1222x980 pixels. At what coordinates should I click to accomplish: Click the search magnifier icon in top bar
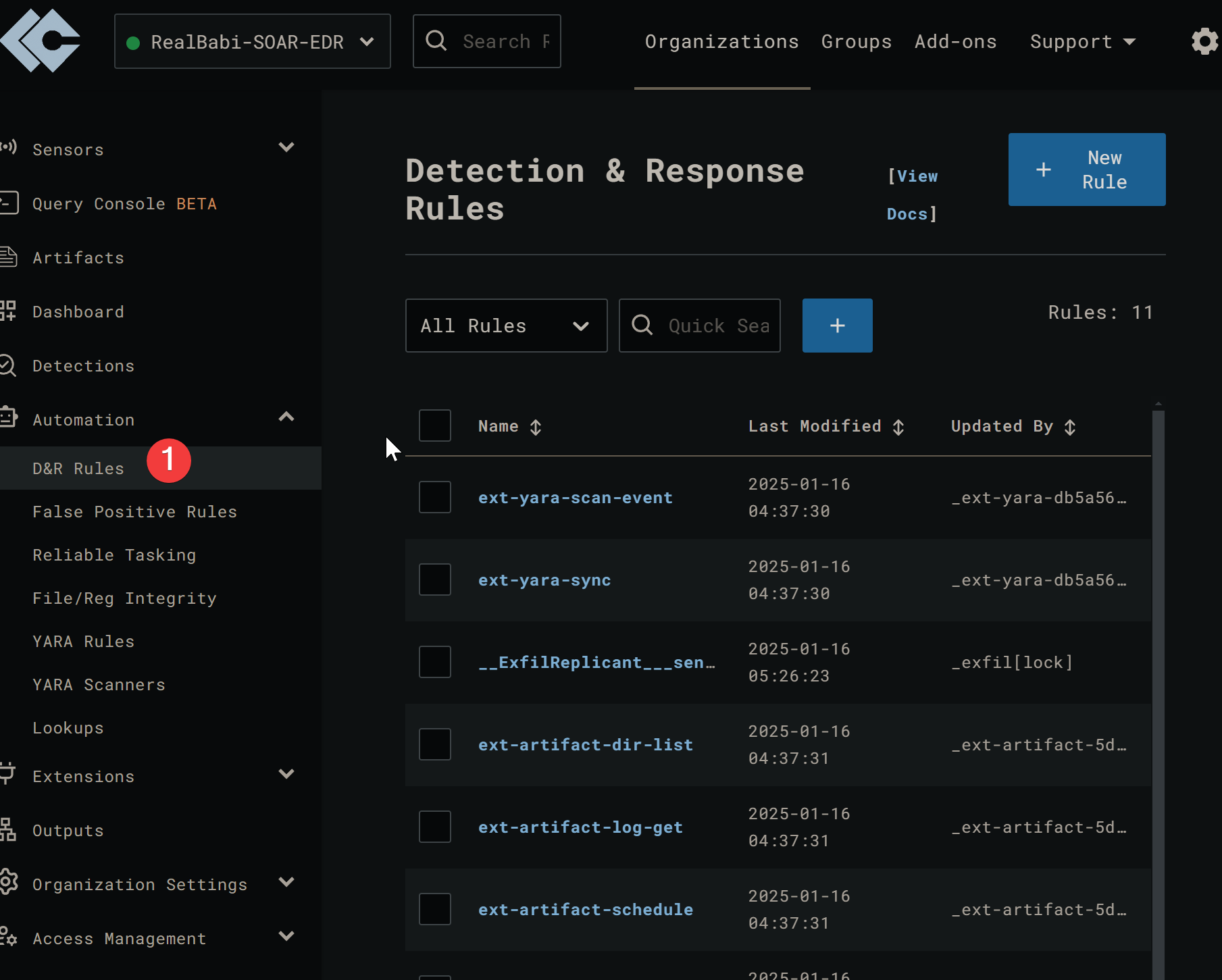click(436, 41)
